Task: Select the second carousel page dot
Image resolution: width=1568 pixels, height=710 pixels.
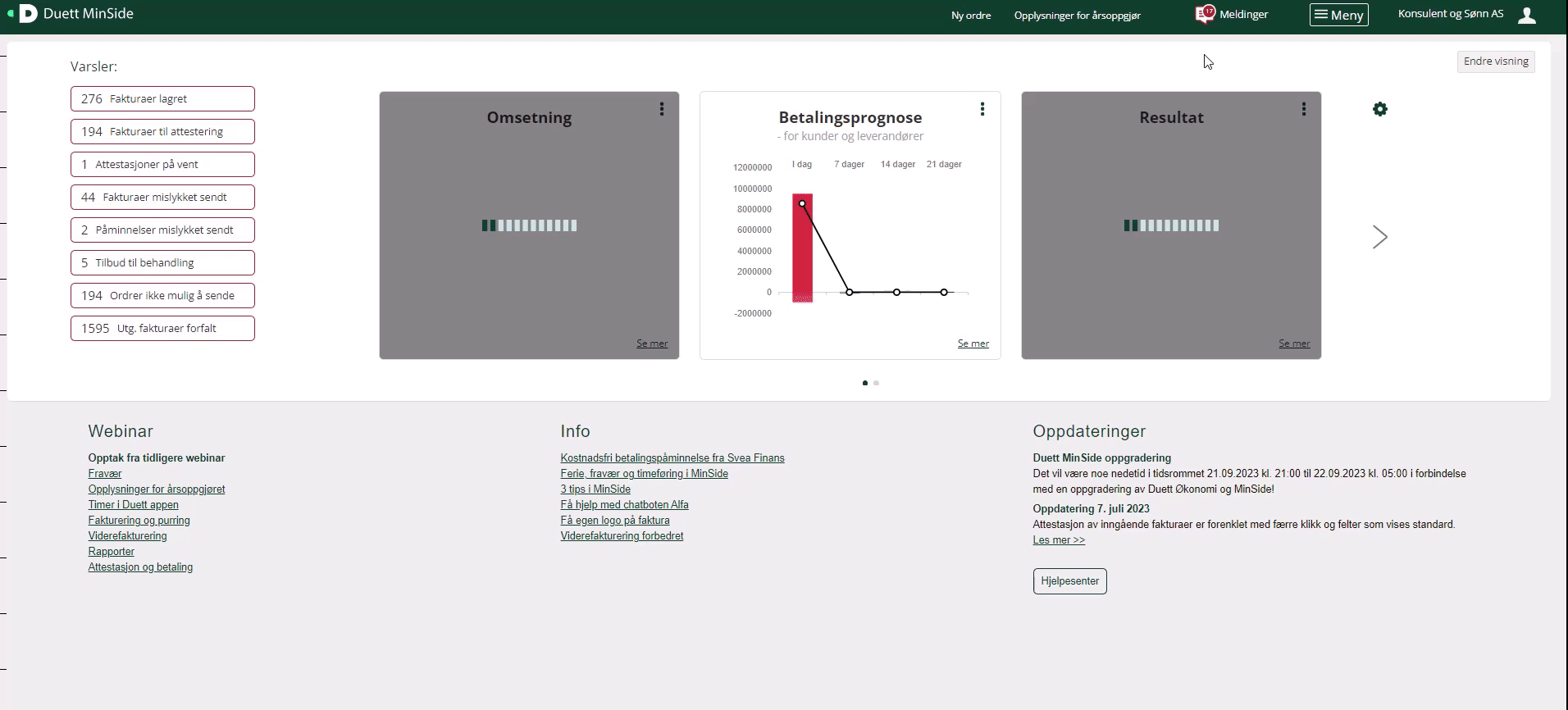Action: (877, 383)
